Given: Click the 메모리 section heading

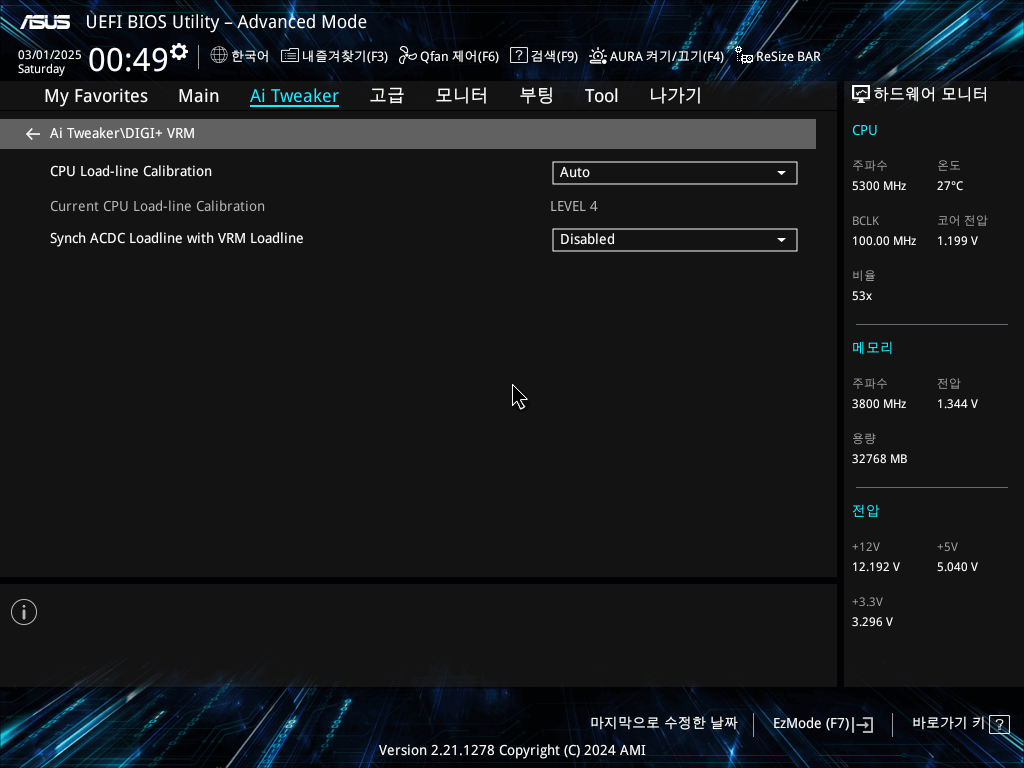Looking at the screenshot, I should pos(872,347).
